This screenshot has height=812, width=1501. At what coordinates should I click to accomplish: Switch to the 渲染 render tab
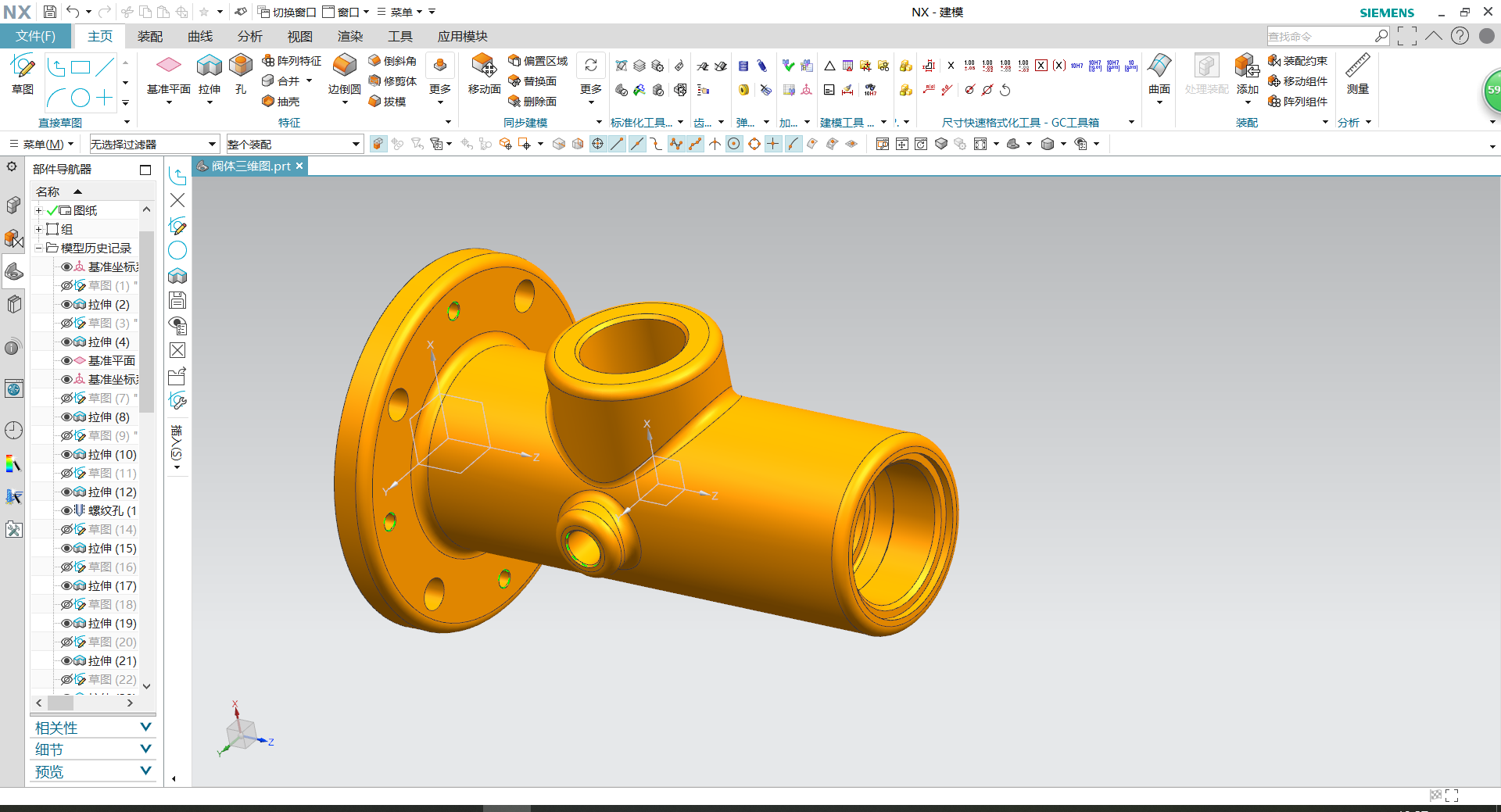[350, 37]
